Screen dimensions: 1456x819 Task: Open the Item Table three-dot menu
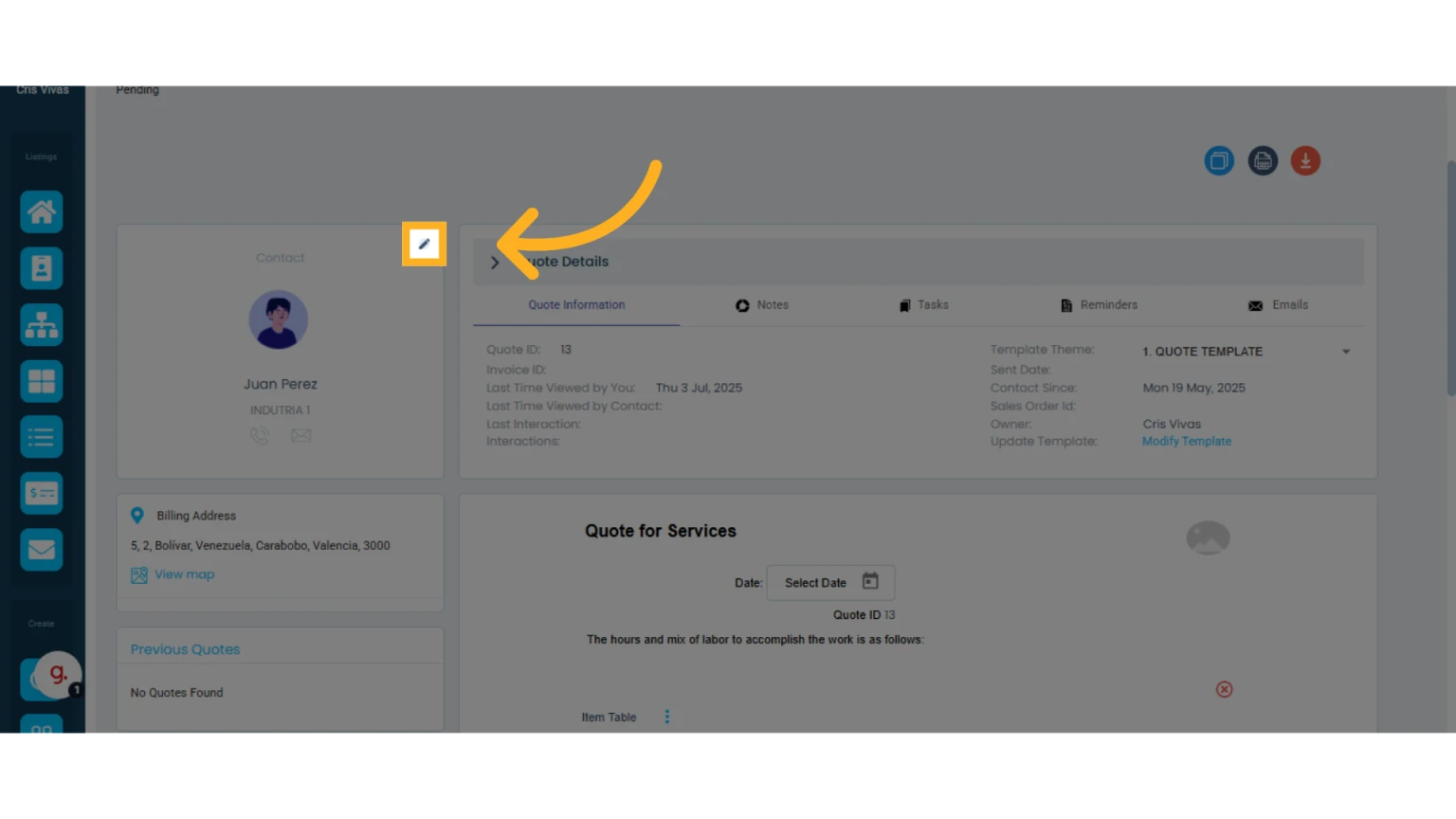click(667, 717)
